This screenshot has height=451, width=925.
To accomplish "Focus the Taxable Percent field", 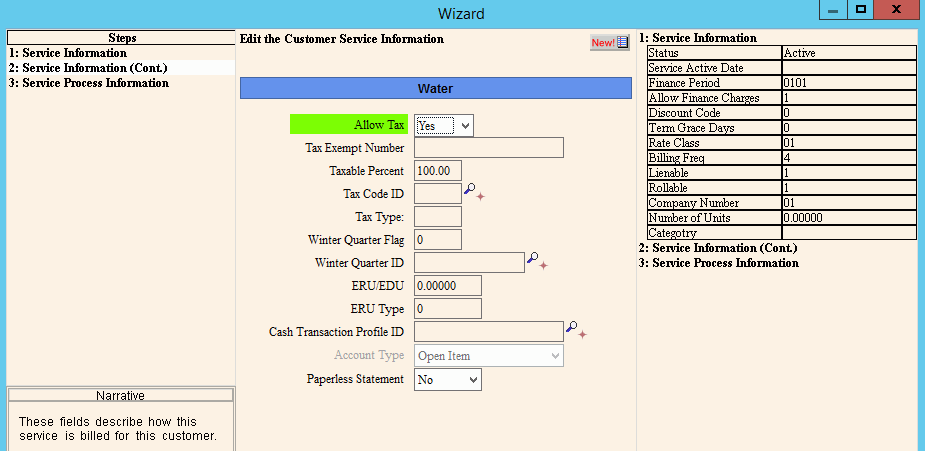I will pos(438,171).
